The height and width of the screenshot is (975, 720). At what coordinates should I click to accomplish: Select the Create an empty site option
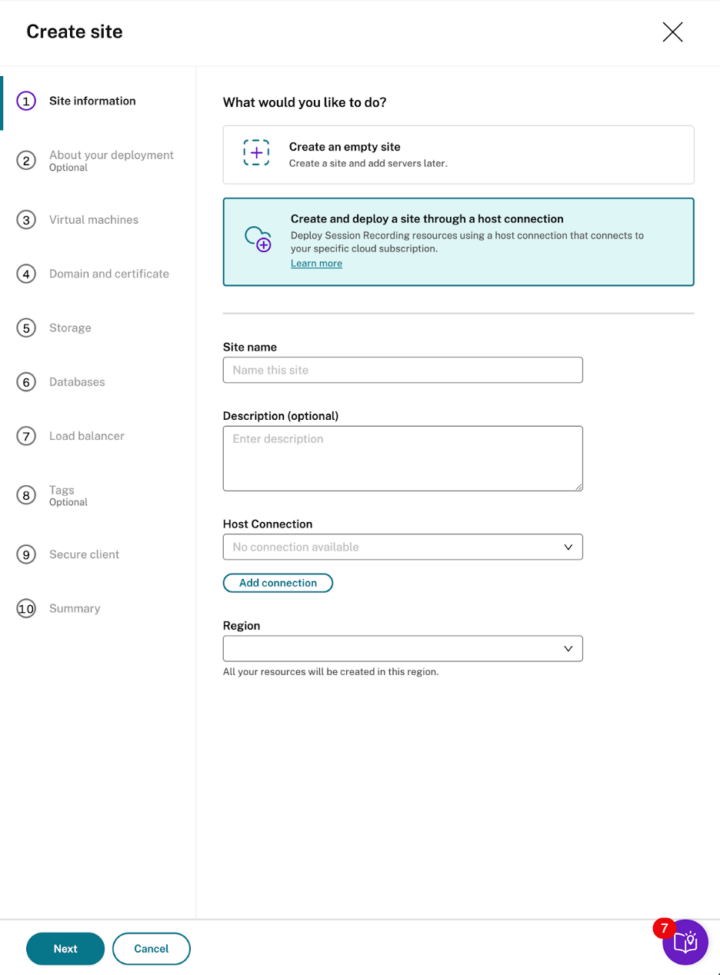(x=458, y=155)
